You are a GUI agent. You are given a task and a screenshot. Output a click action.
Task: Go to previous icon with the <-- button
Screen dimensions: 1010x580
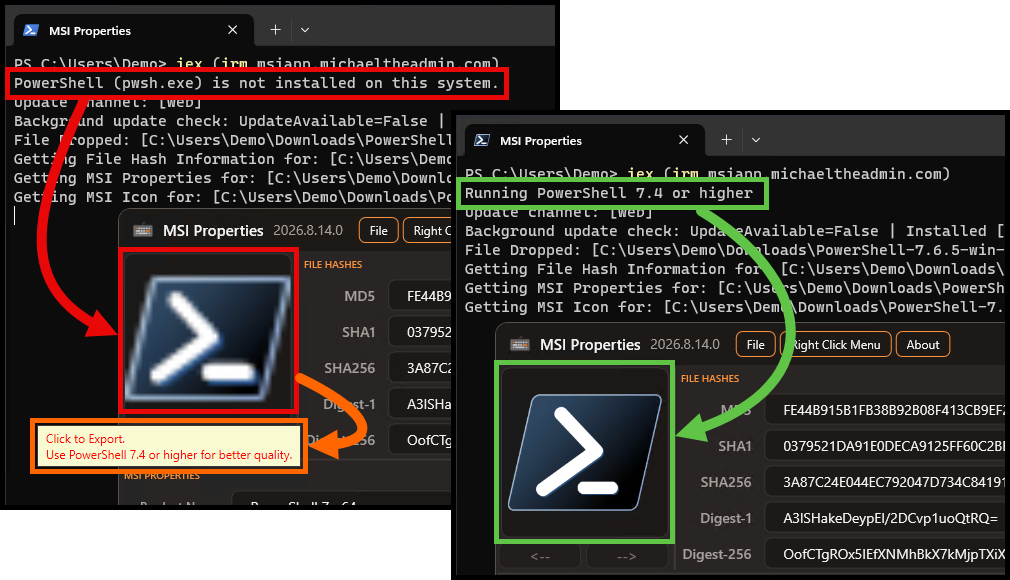point(540,556)
